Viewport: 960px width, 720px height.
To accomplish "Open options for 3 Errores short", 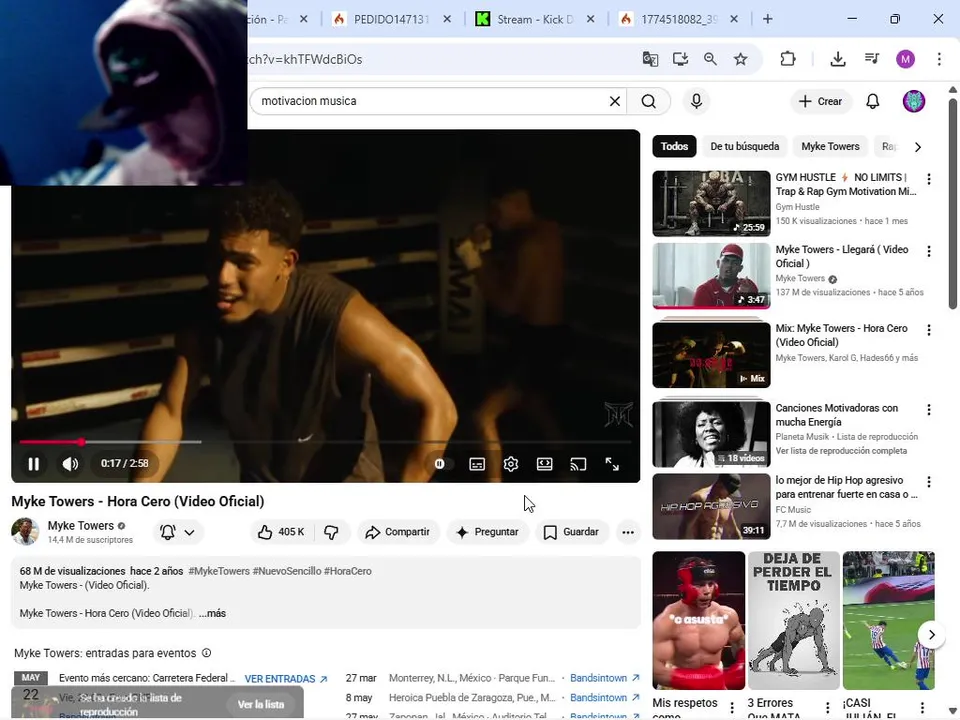I will tap(827, 708).
